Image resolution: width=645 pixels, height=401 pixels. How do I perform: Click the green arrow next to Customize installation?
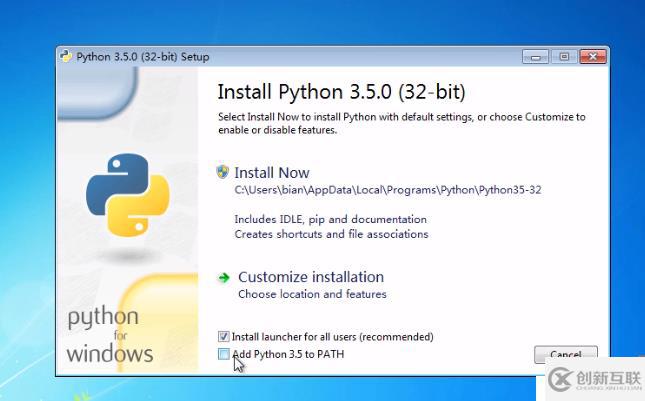224,278
